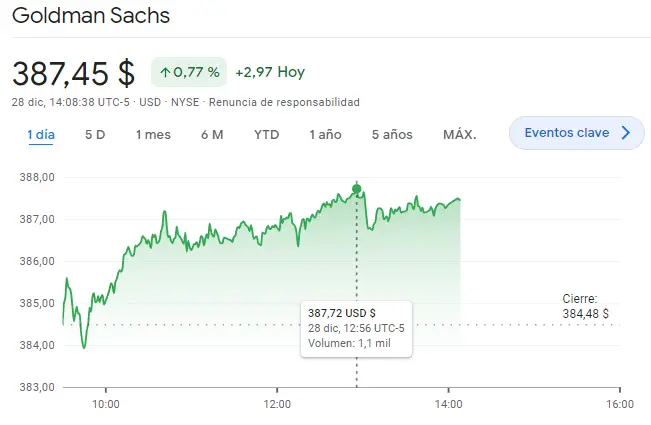Click the chevron arrow in Eventos clave
This screenshot has width=651, height=425.
click(626, 133)
